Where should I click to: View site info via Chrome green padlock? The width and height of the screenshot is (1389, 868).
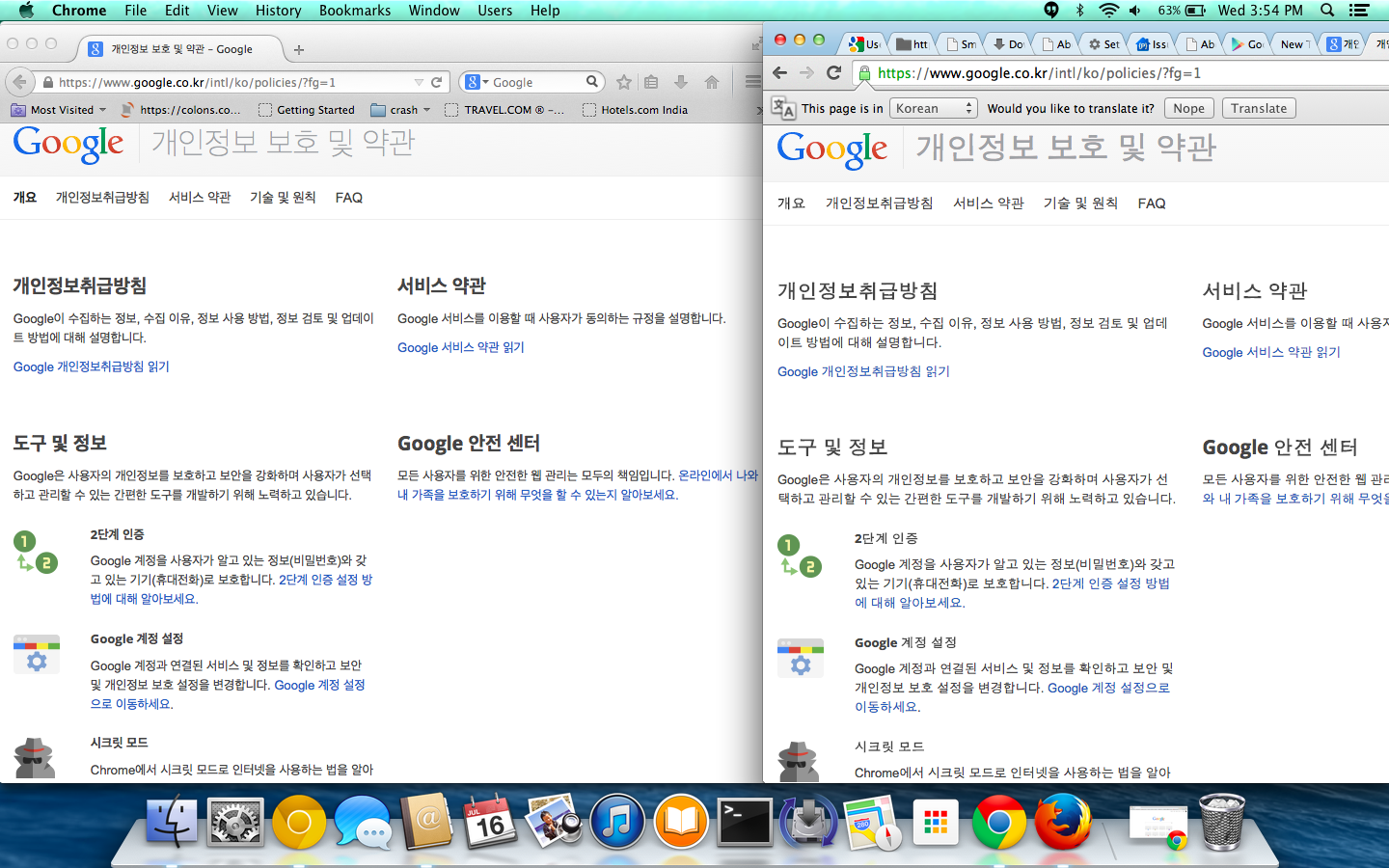pos(865,73)
